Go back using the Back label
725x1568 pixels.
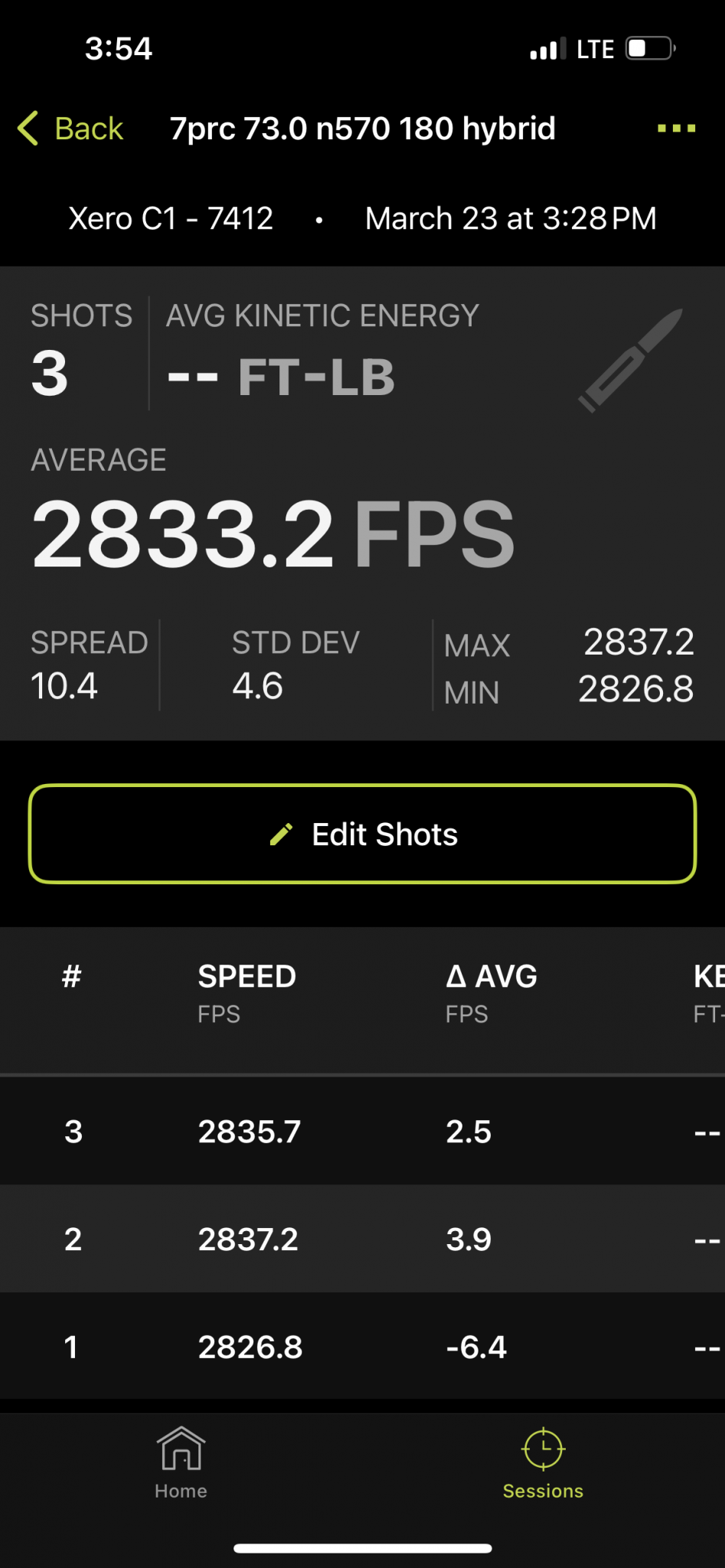tap(89, 129)
